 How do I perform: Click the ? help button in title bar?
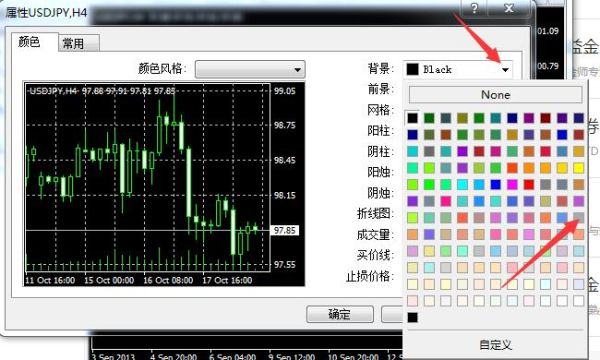tap(474, 8)
